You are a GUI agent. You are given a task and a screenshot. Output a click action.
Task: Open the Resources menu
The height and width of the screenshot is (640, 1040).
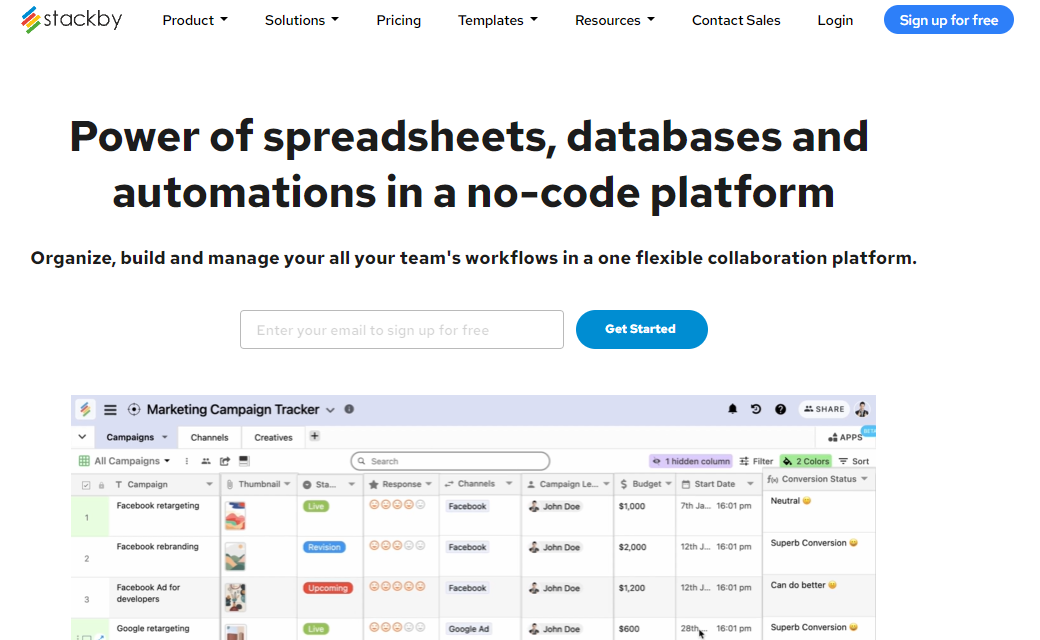pyautogui.click(x=615, y=21)
